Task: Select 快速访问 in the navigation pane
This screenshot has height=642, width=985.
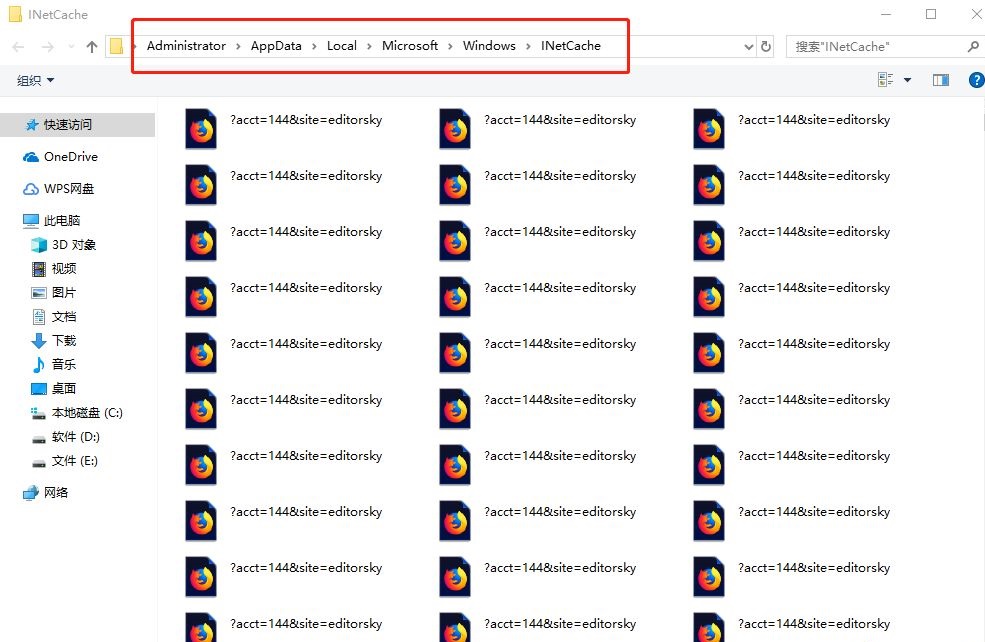Action: click(77, 124)
